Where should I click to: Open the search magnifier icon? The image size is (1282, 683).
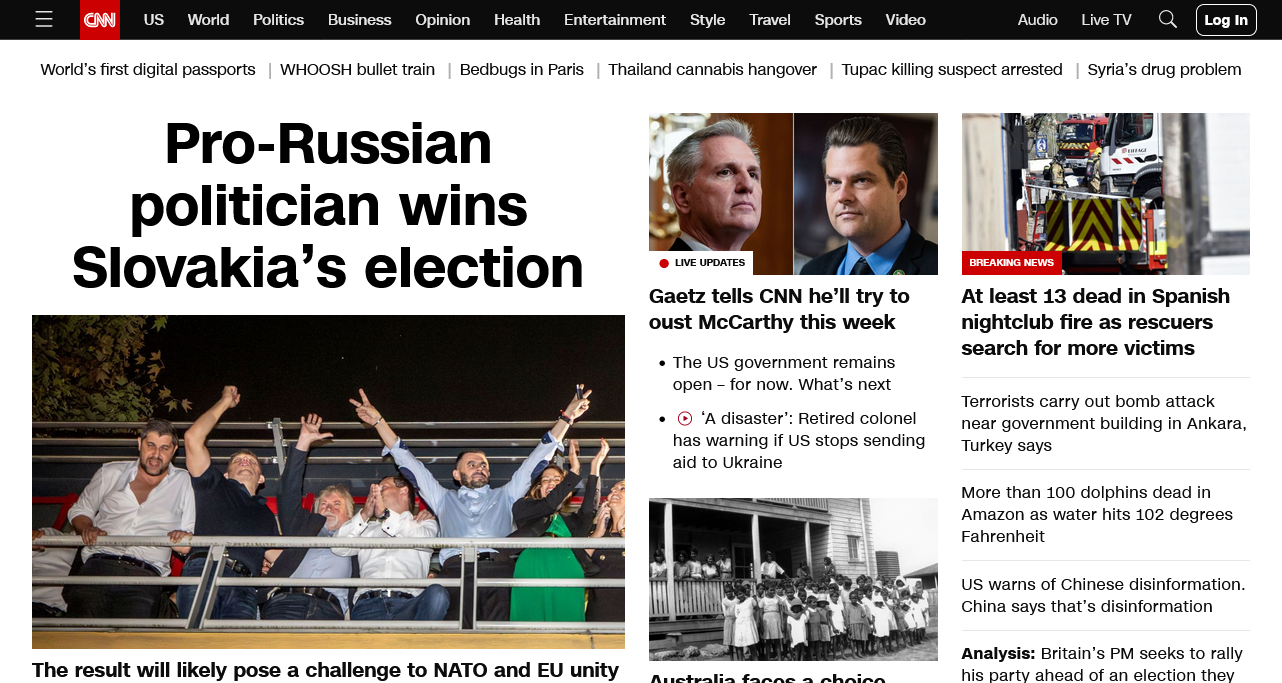[x=1167, y=19]
